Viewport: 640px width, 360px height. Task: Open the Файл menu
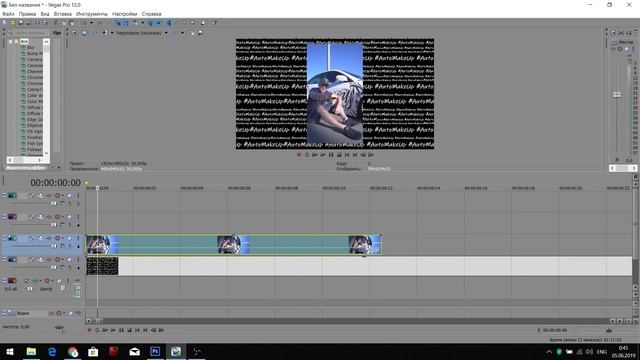[x=8, y=14]
